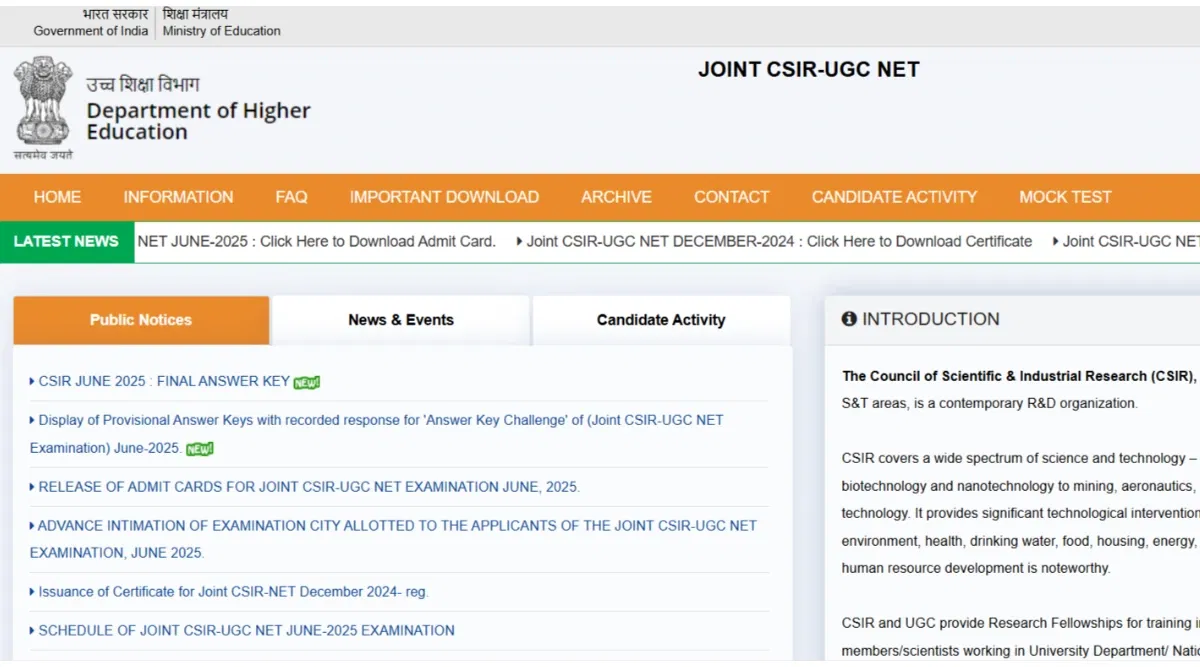Open the CONTACT menu item
This screenshot has height=667, width=1200.
[732, 197]
